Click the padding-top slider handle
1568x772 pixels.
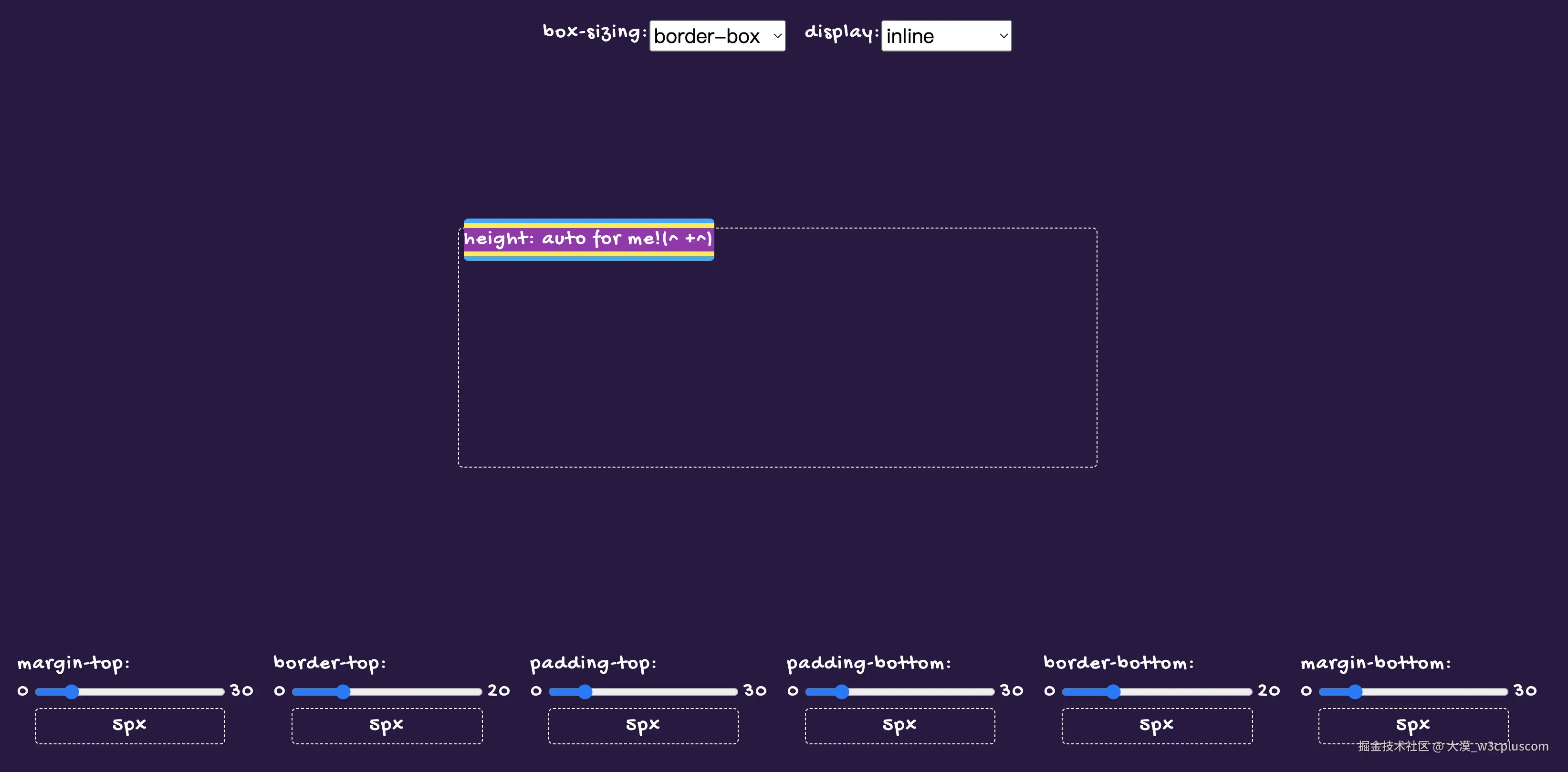pos(585,692)
